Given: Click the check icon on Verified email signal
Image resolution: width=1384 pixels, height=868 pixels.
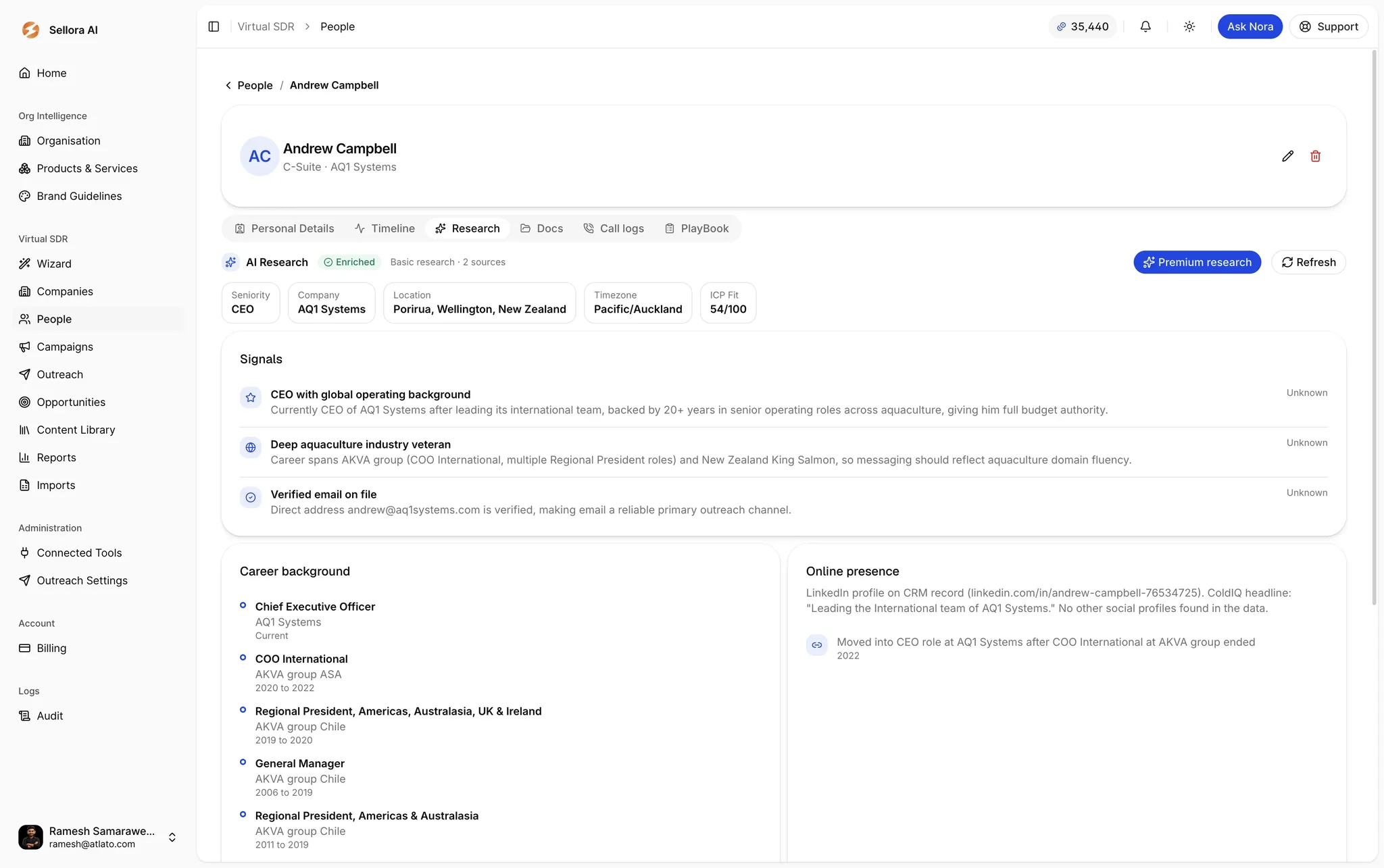Looking at the screenshot, I should [251, 497].
